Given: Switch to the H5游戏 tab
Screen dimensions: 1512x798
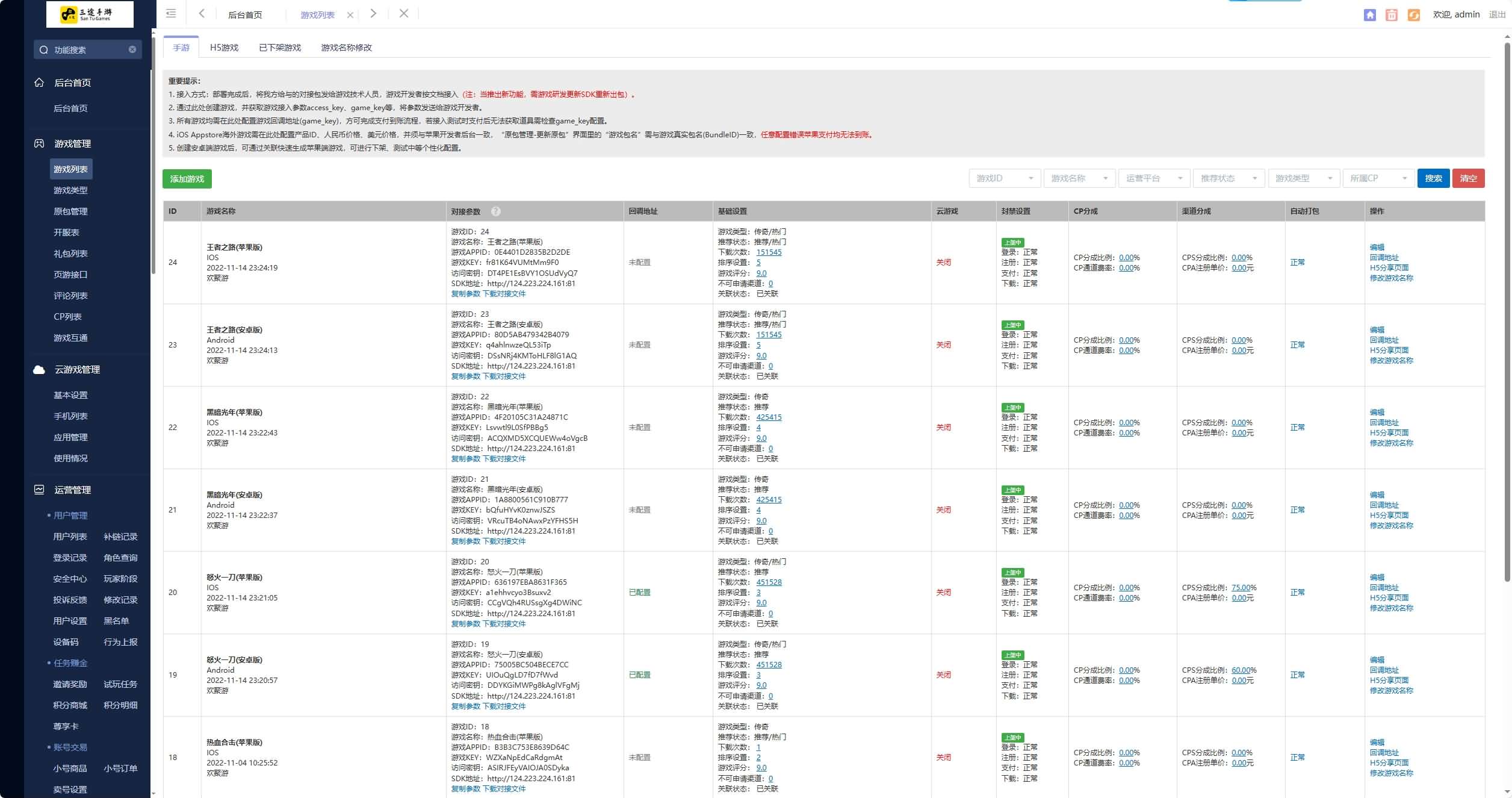Looking at the screenshot, I should pyautogui.click(x=224, y=48).
